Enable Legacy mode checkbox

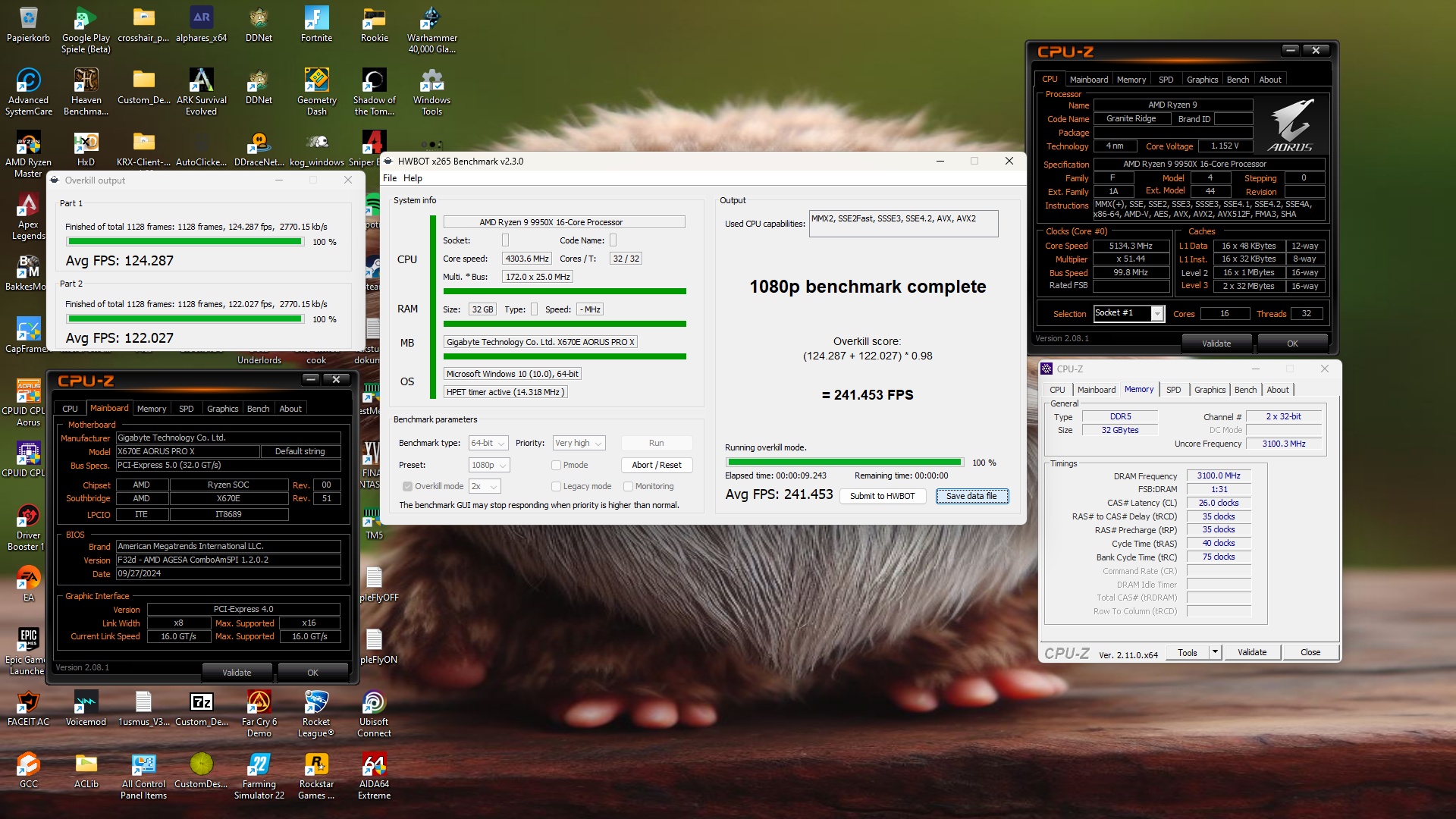pyautogui.click(x=556, y=486)
